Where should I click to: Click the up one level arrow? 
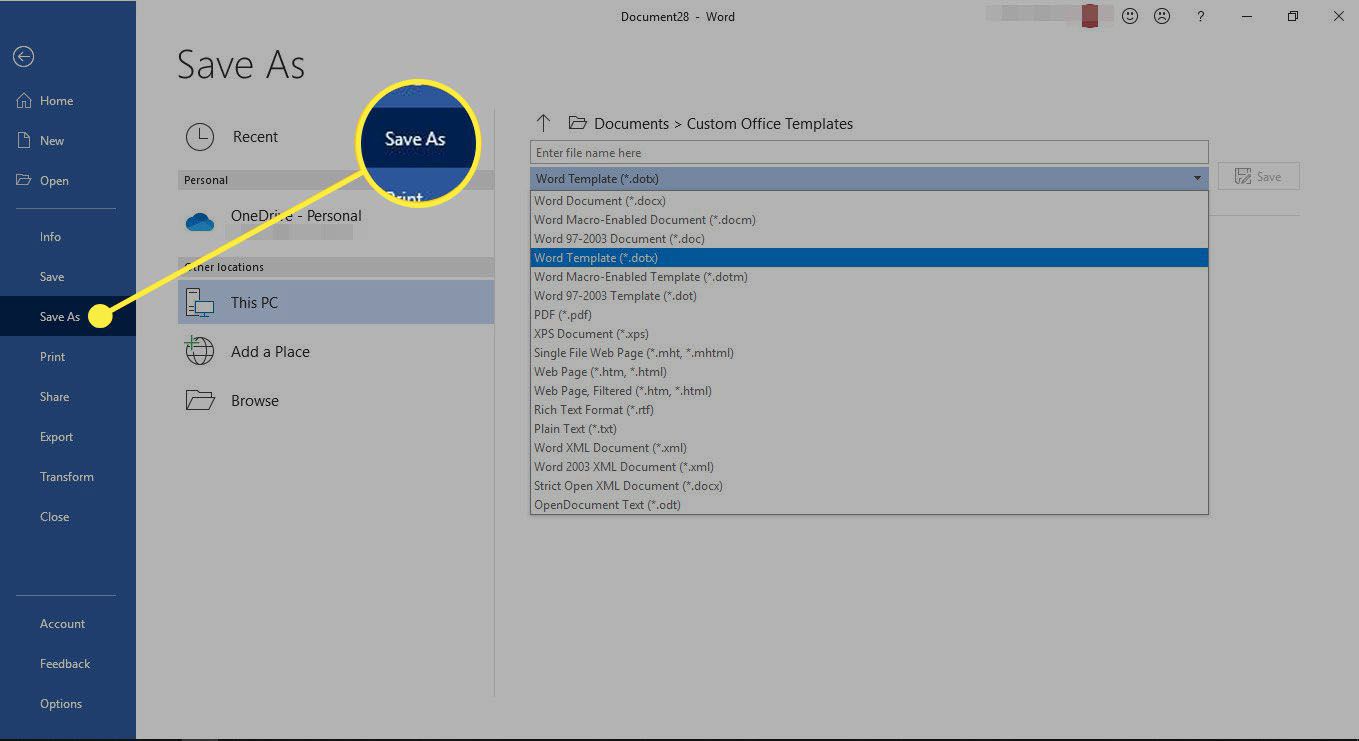coord(543,123)
